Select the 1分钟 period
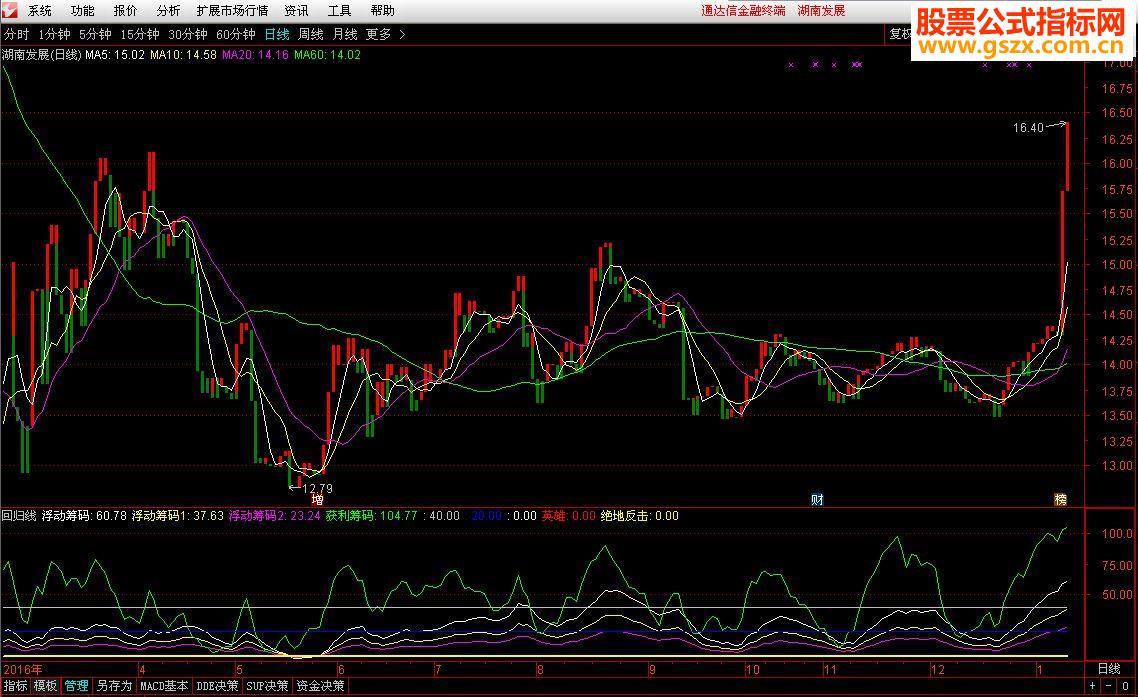The height and width of the screenshot is (697, 1138). [x=54, y=34]
